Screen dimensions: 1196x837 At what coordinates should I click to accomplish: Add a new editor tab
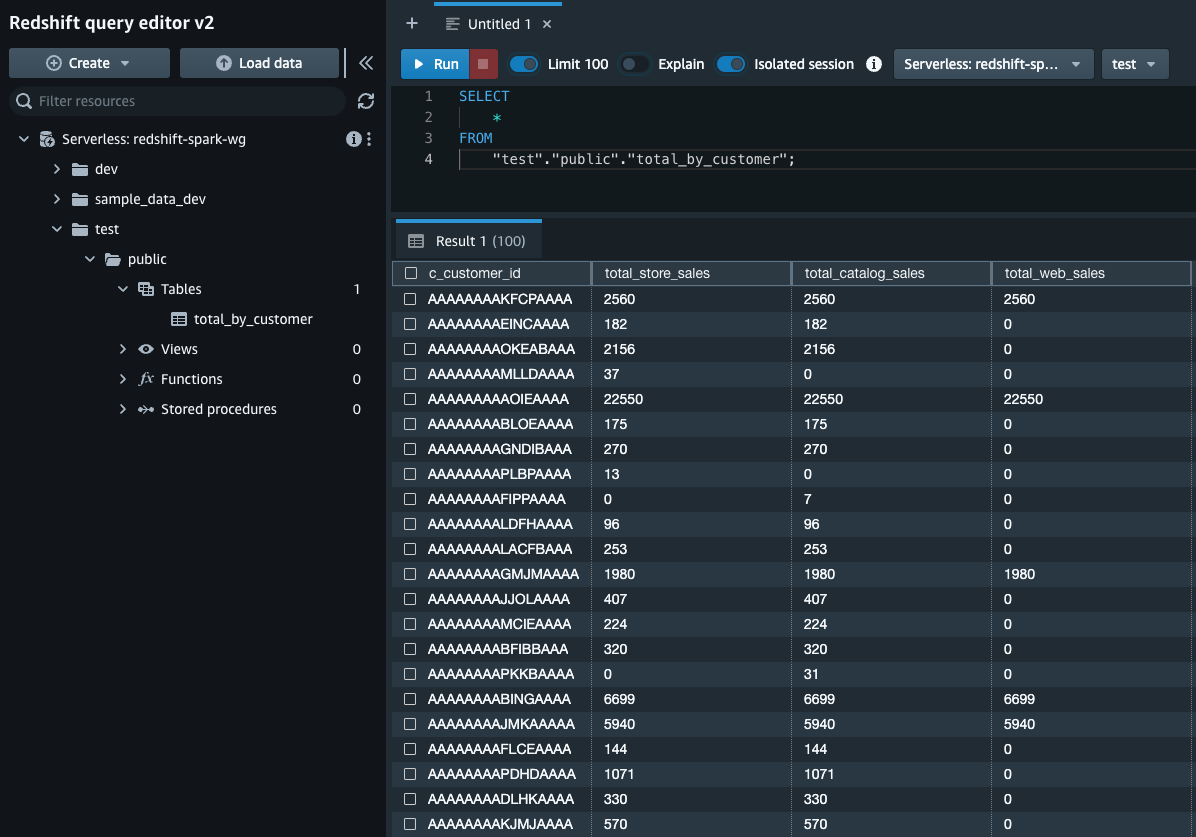pyautogui.click(x=412, y=24)
